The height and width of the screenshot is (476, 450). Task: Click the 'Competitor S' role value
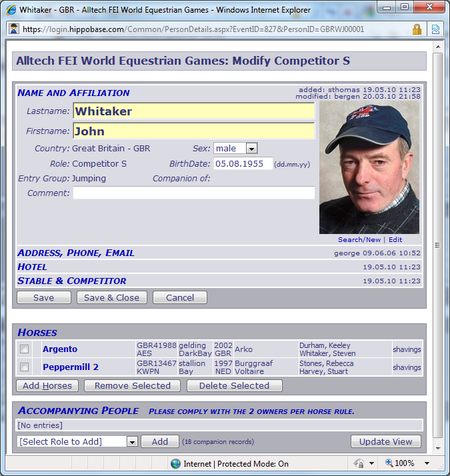[x=99, y=164]
